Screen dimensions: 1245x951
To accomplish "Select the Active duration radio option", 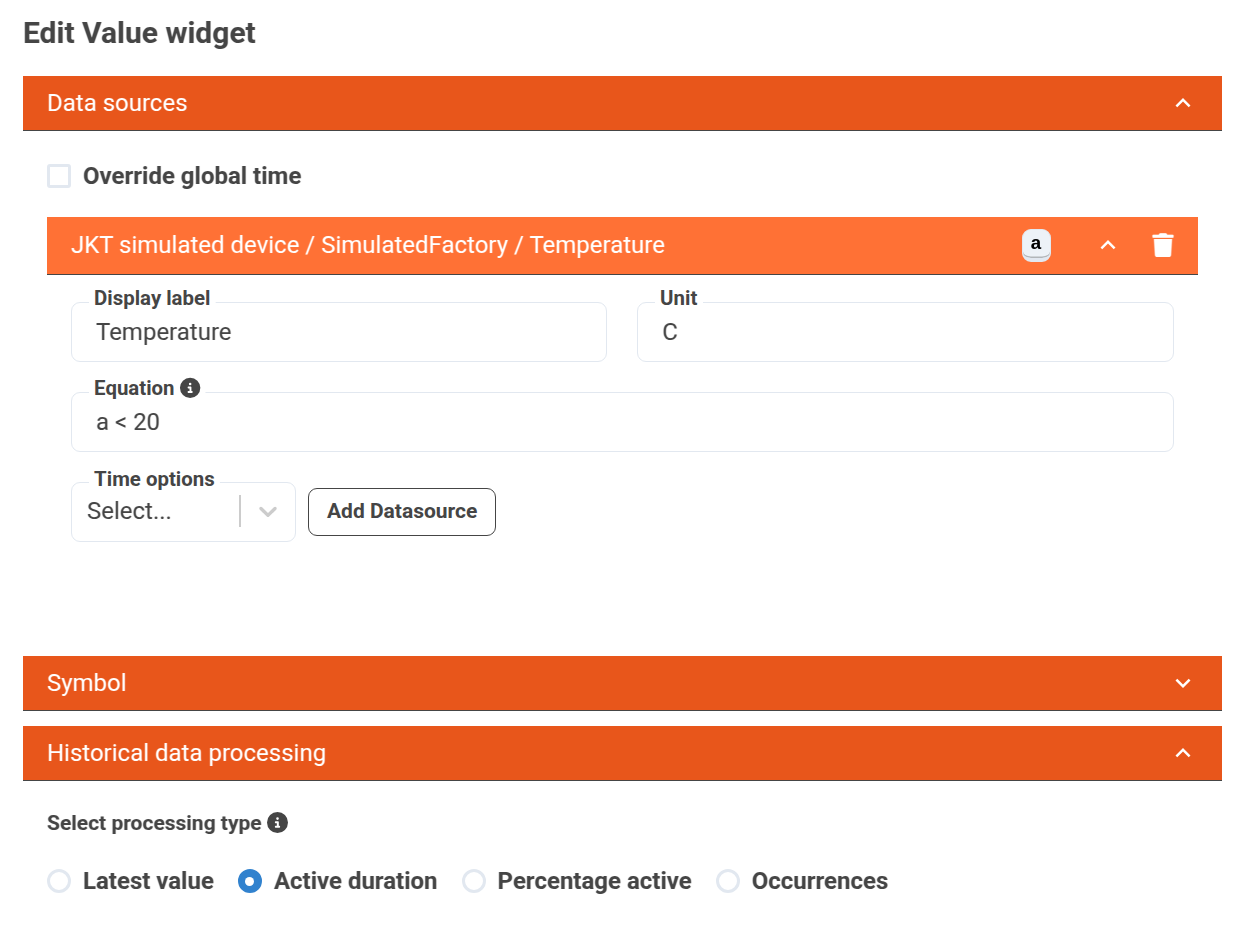I will point(251,881).
